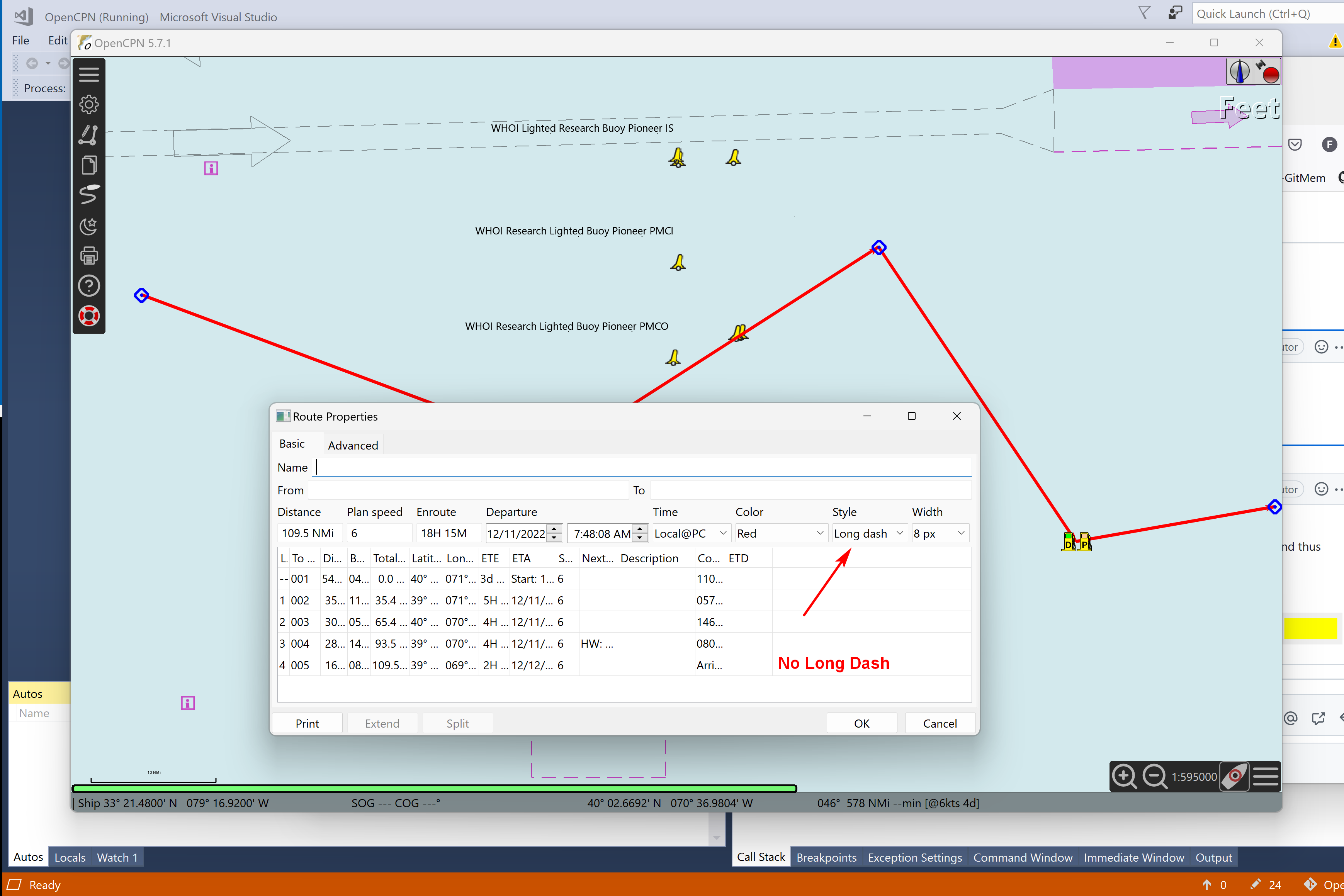Click OK in Route Properties
The image size is (1344, 896).
[x=861, y=723]
